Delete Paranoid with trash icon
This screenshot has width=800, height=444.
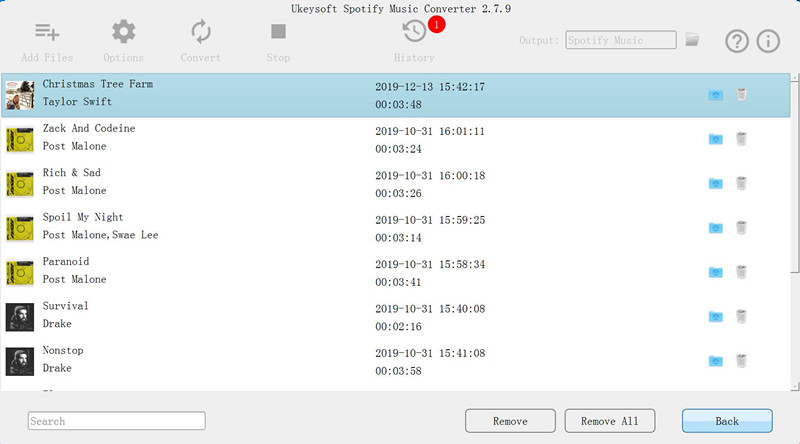pos(741,272)
